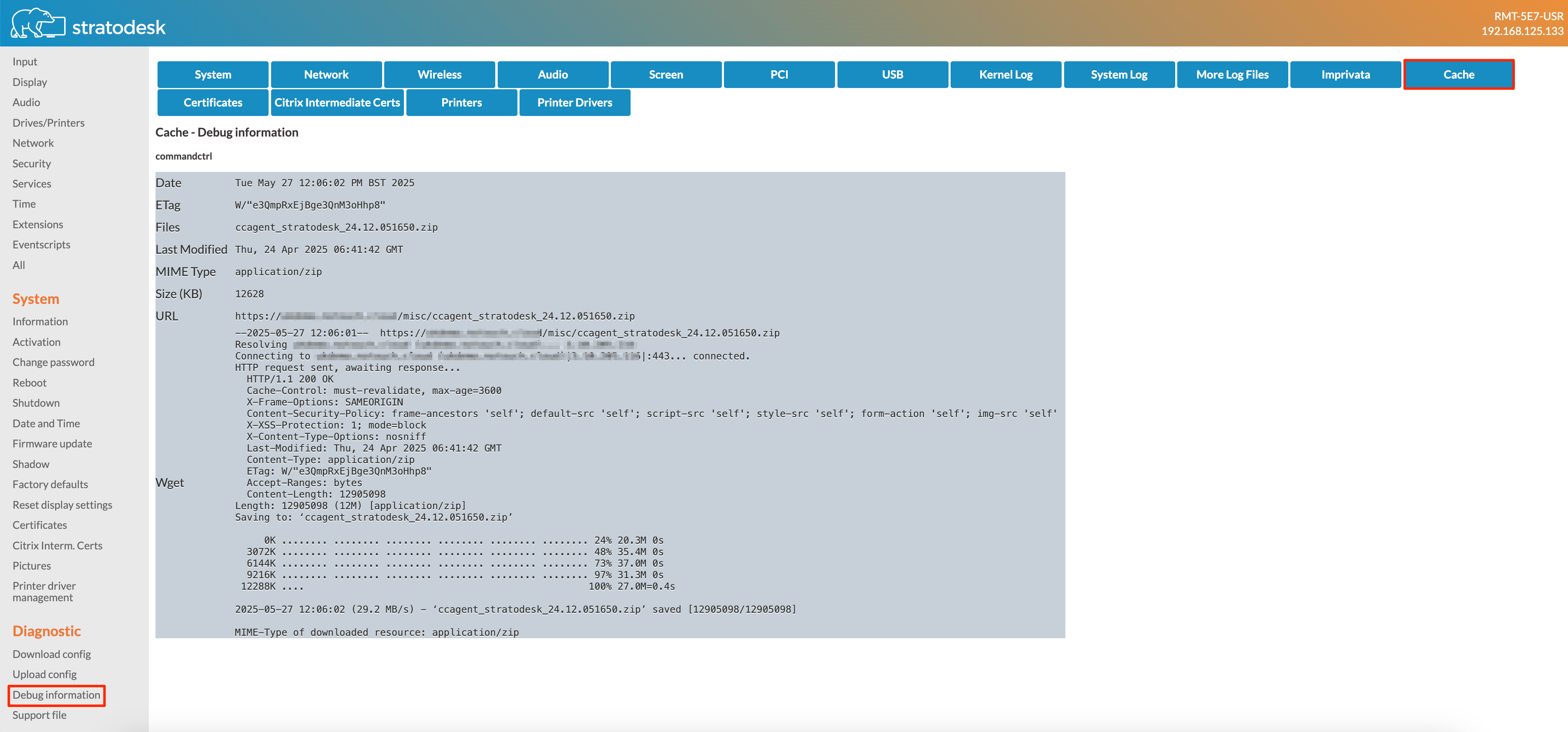Open Citrix Intermediate Certs tab
This screenshot has height=732, width=1568.
click(337, 102)
